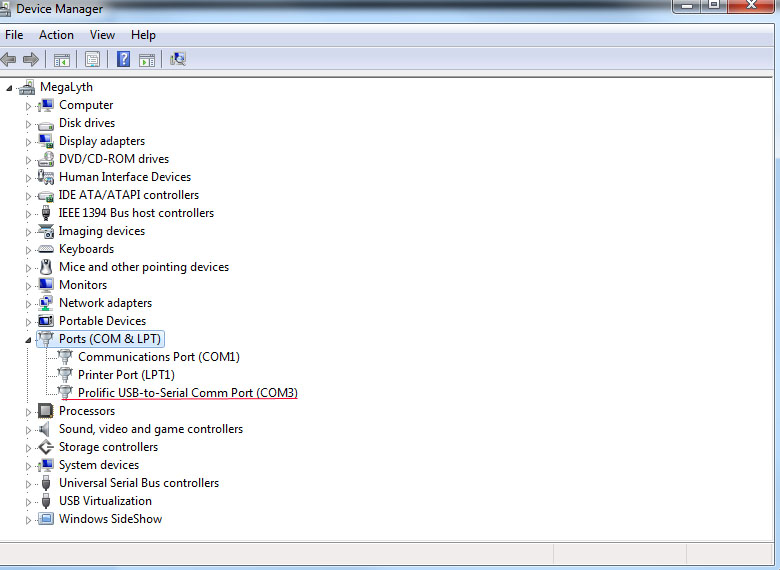Click the Keyboards category icon
This screenshot has width=780, height=570.
pyautogui.click(x=46, y=249)
